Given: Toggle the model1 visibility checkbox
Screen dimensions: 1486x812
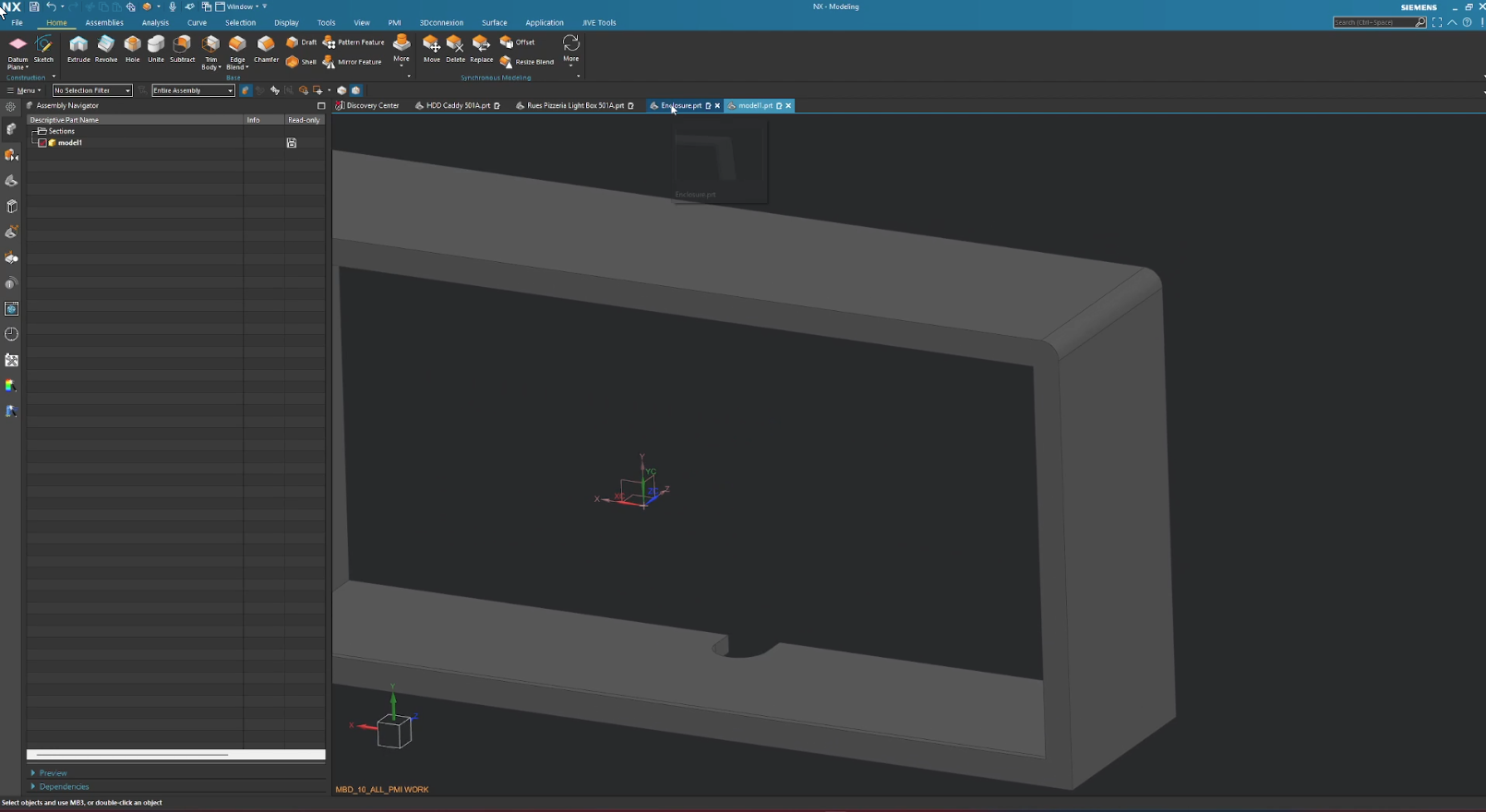Looking at the screenshot, I should [42, 143].
